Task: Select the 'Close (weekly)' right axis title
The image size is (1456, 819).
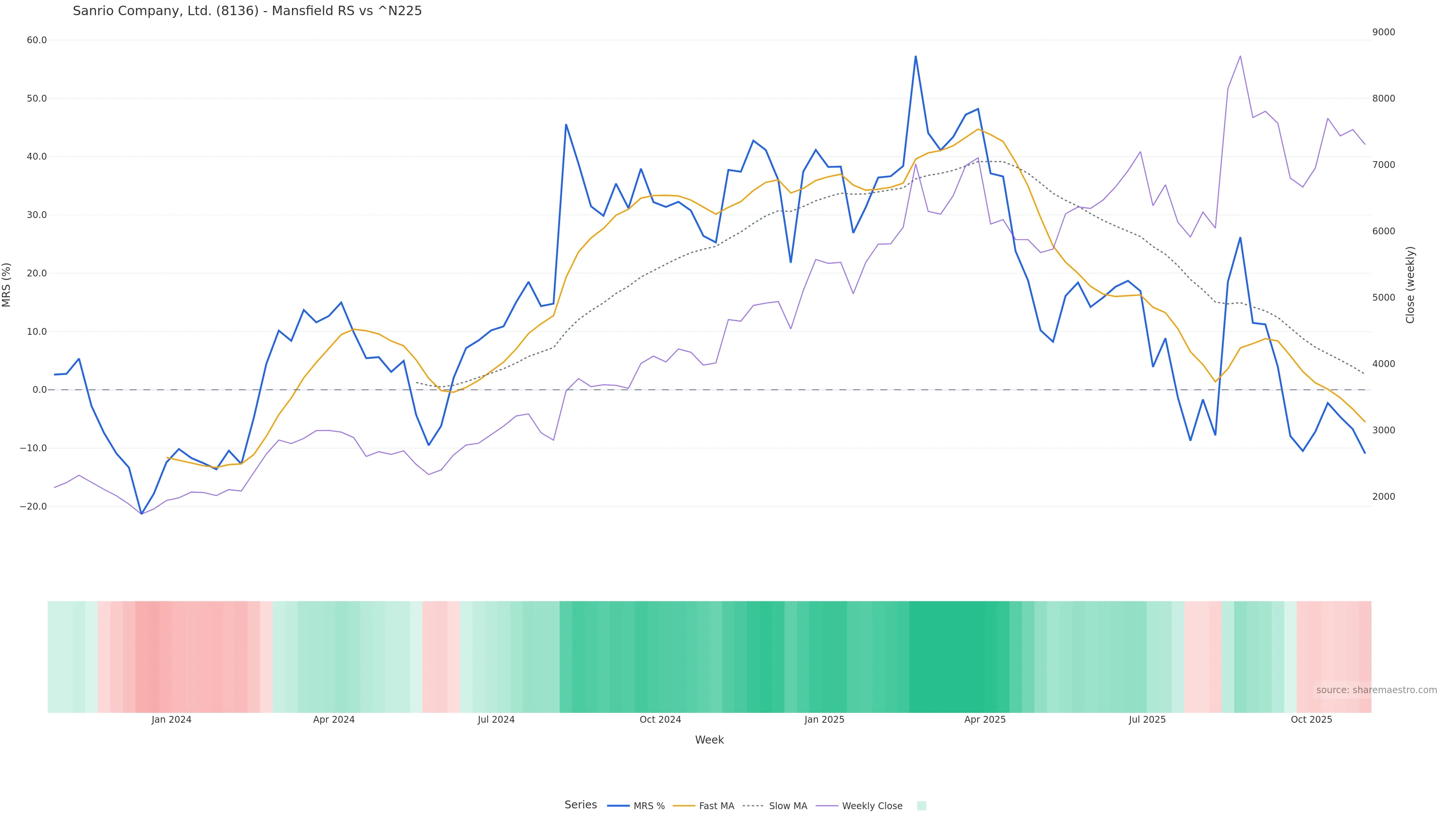Action: [x=1410, y=285]
